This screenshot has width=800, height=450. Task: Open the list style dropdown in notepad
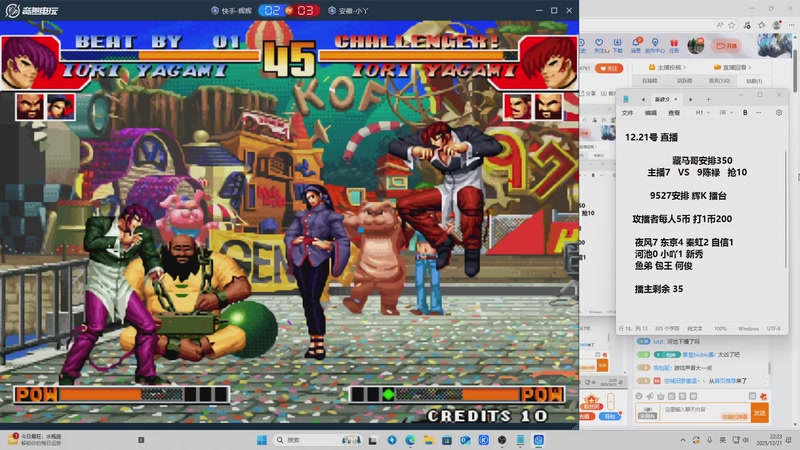click(726, 112)
